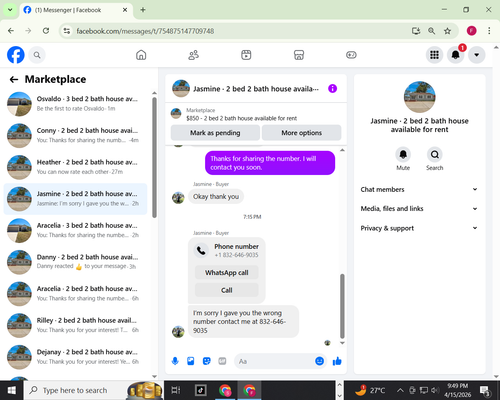Open the Gaming icon in top nav
The height and width of the screenshot is (400, 500).
point(351,55)
